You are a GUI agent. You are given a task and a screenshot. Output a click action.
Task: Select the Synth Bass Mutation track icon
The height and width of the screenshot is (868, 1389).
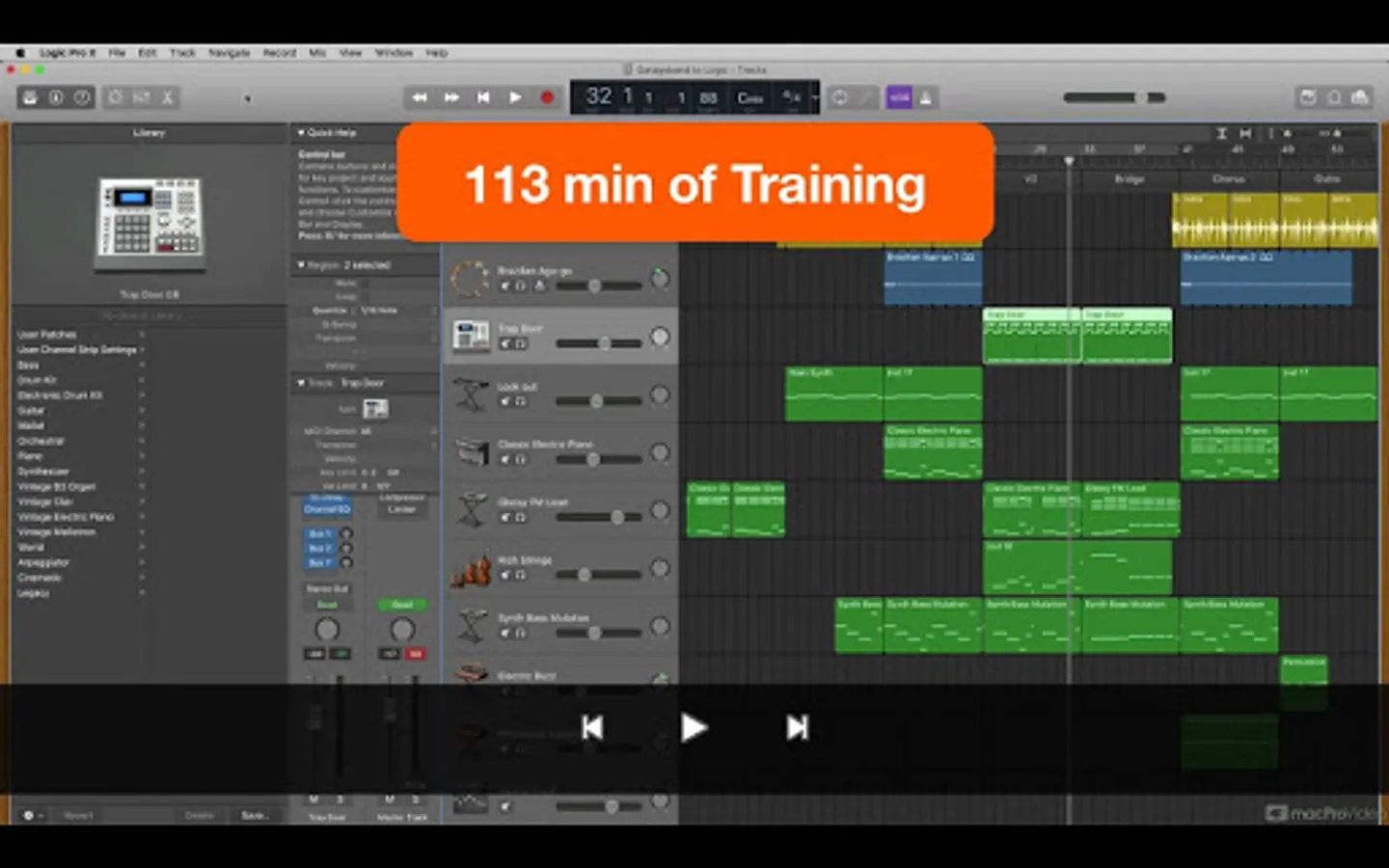[x=471, y=626]
